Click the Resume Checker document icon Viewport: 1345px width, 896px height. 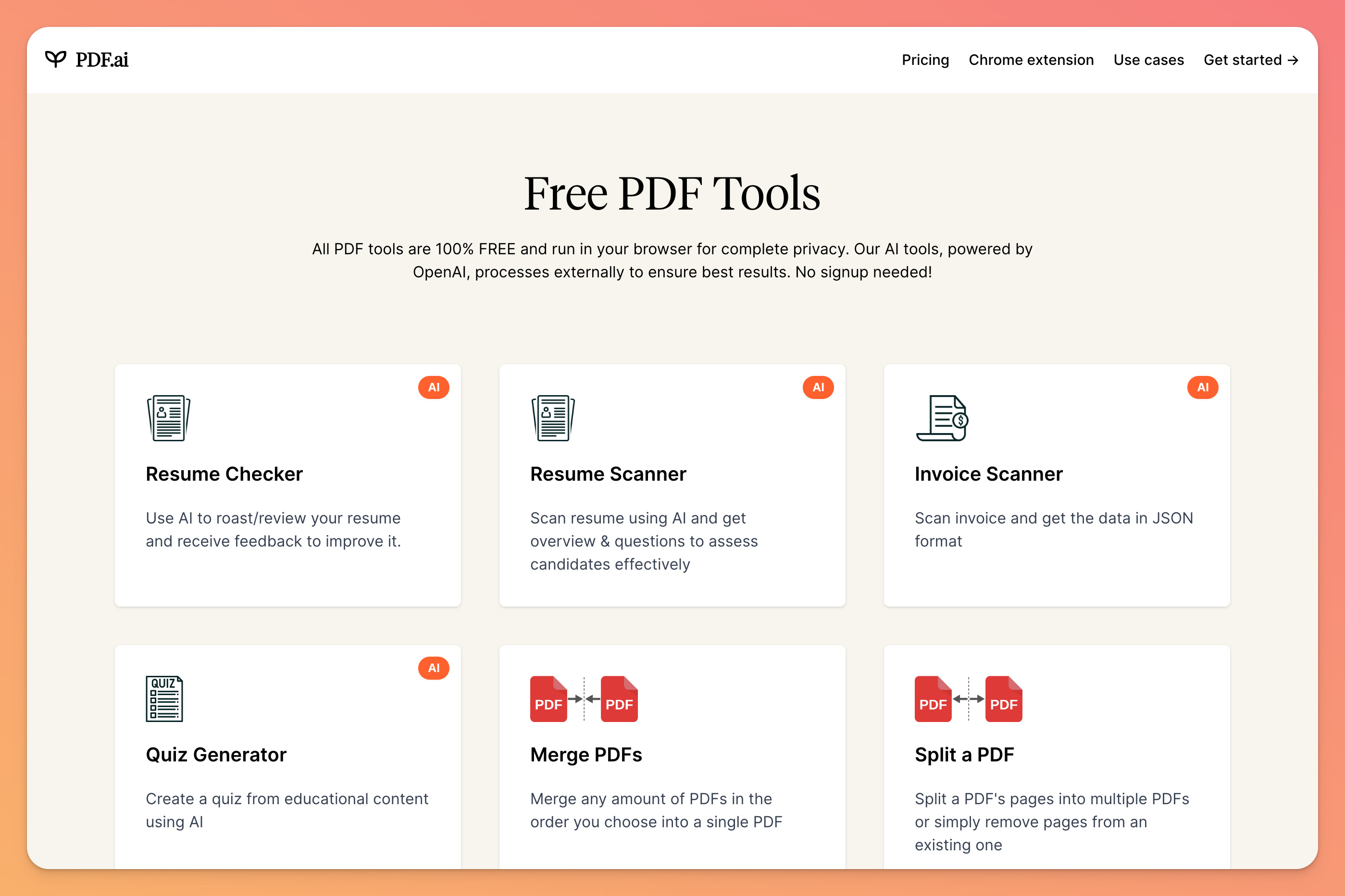point(169,418)
